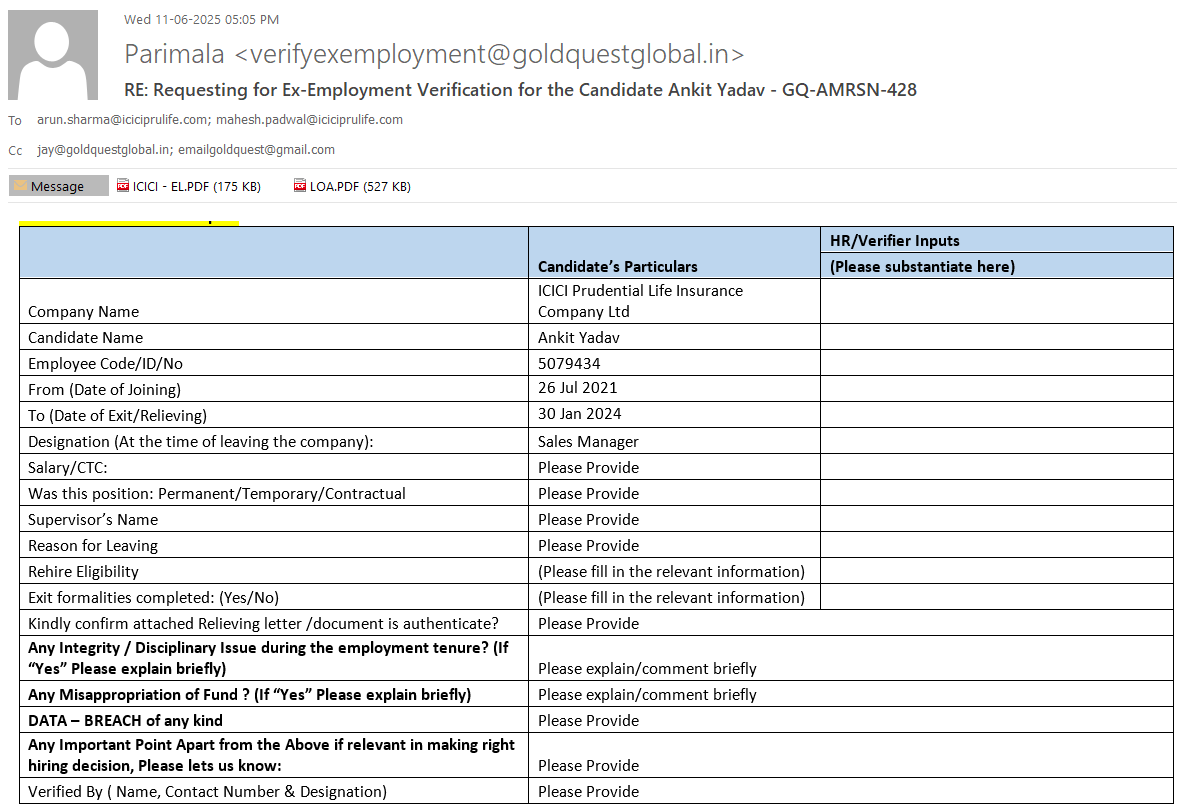Click the sender's profile avatar picture
The image size is (1177, 807).
pyautogui.click(x=53, y=55)
